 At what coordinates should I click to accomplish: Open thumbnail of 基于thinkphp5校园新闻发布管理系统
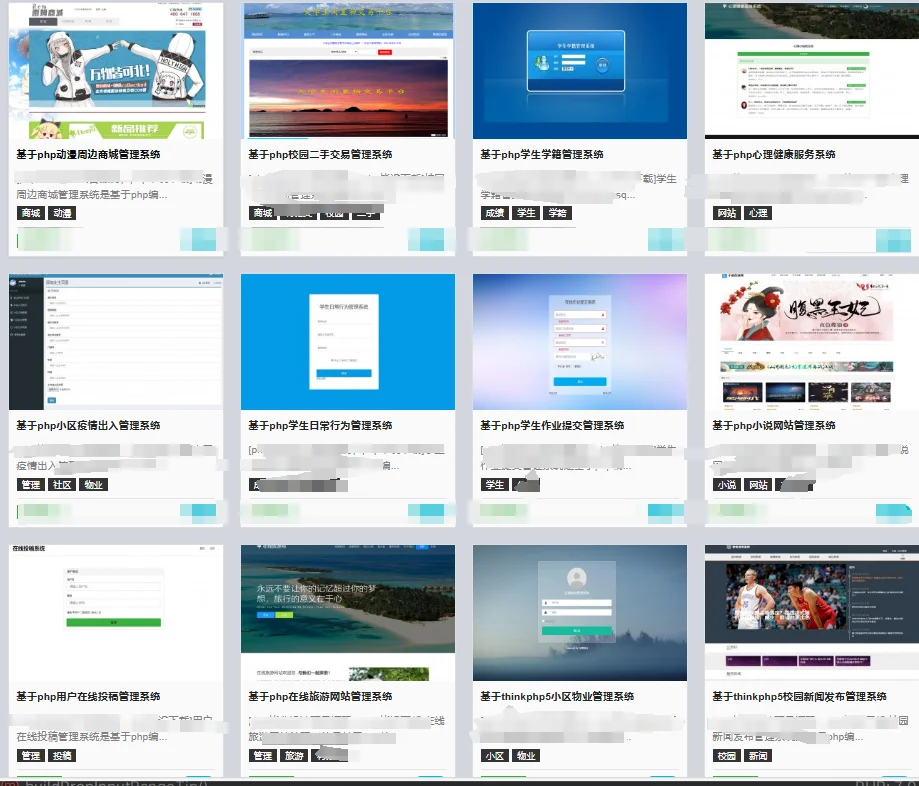[x=812, y=613]
